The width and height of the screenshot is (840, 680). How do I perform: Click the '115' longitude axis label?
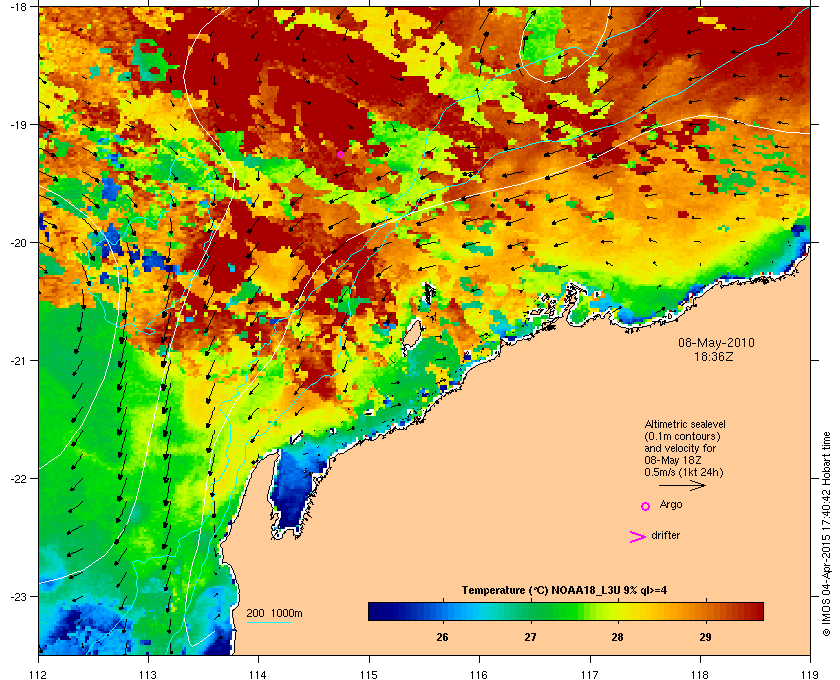point(369,674)
